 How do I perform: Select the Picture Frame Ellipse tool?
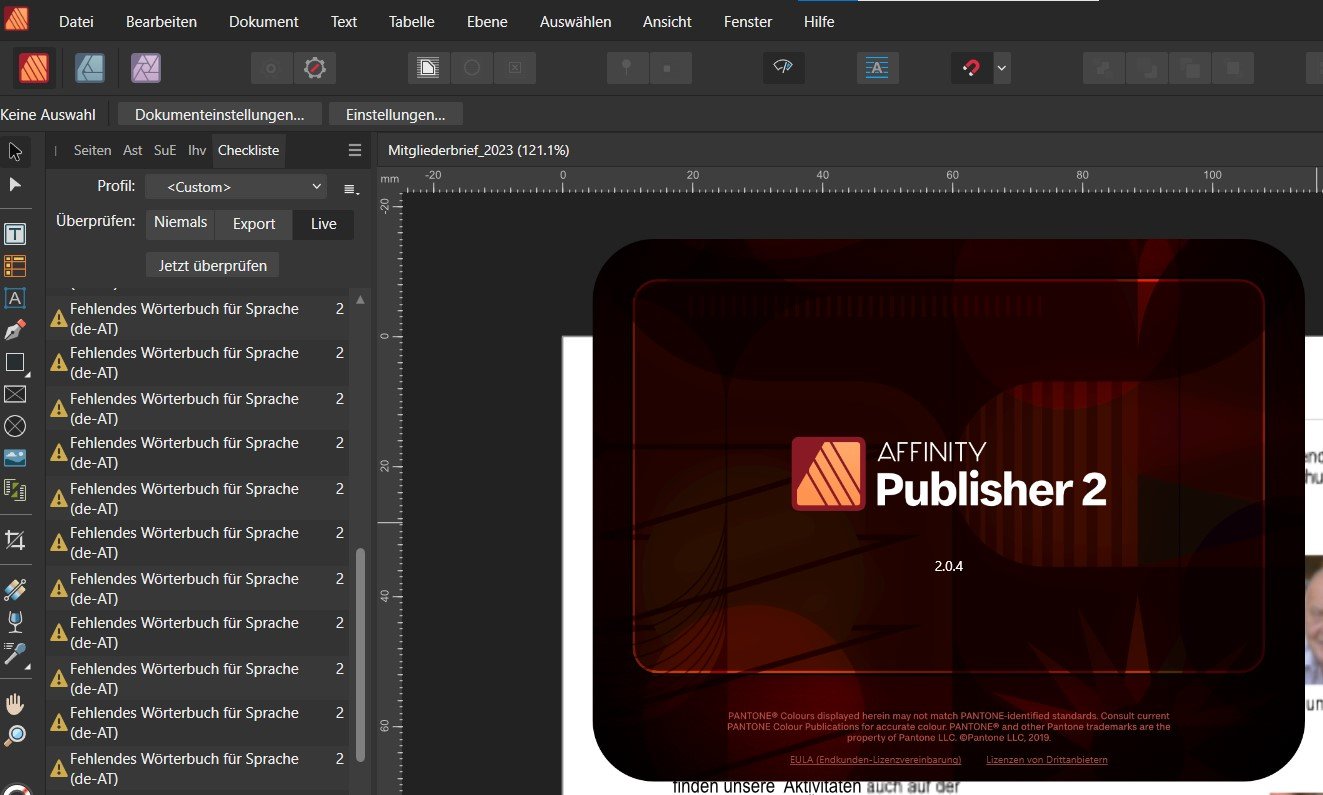pyautogui.click(x=15, y=426)
